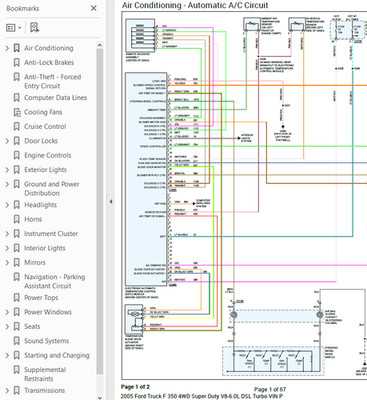367x400 pixels.
Task: Select the Door Locks bookmark
Action: (41, 141)
